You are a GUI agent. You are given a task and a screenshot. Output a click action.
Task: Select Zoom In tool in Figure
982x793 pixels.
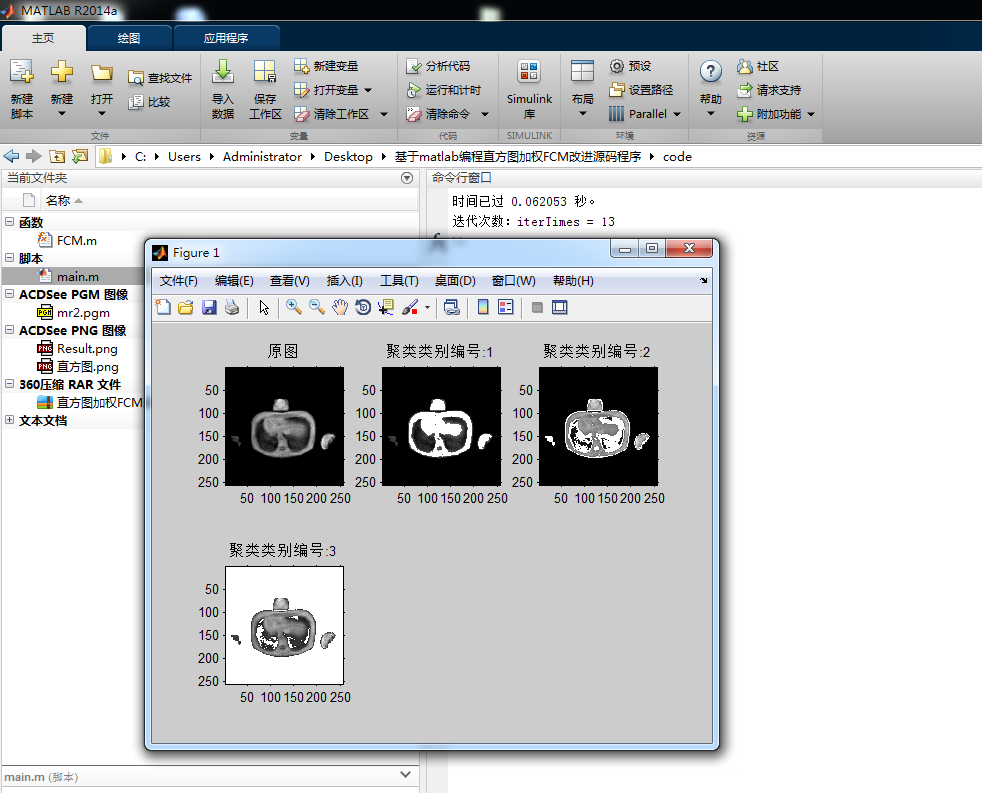(x=293, y=307)
